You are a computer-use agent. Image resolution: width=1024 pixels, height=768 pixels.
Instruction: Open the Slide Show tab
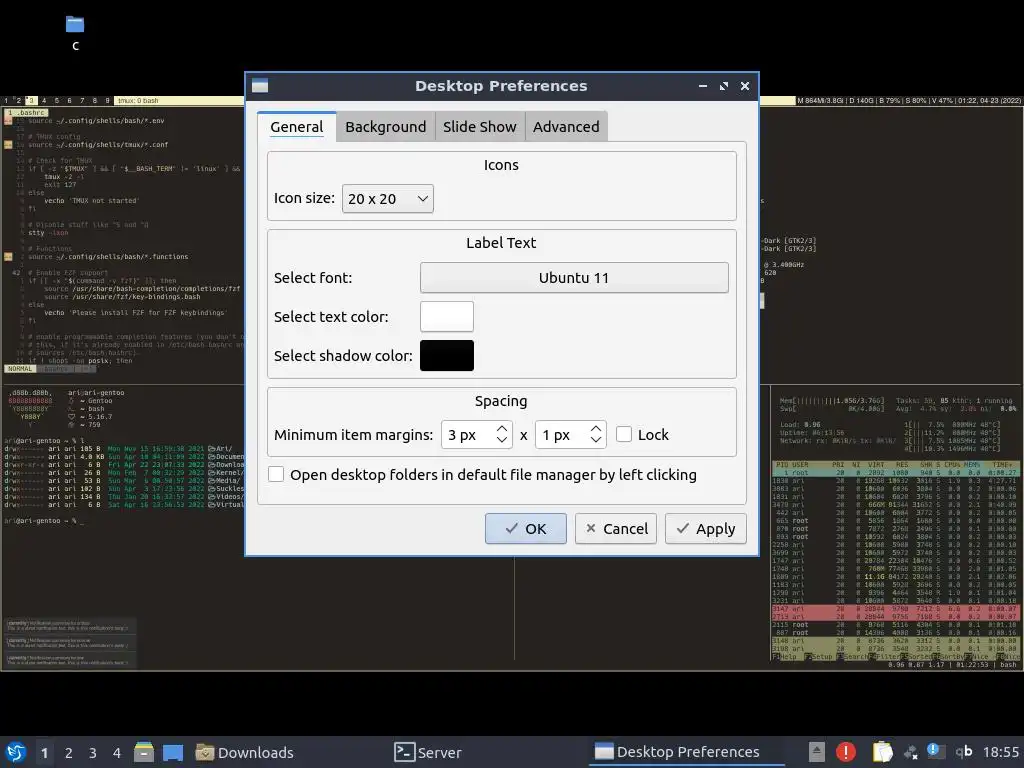pyautogui.click(x=479, y=127)
